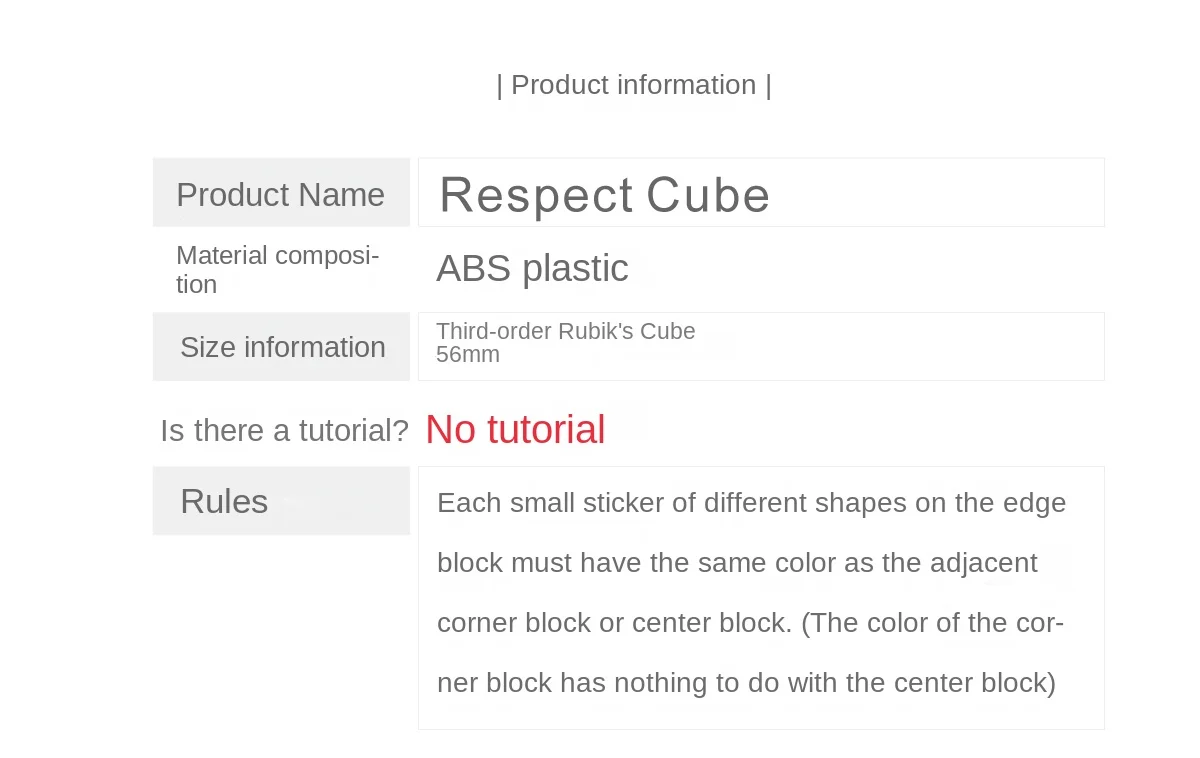The width and height of the screenshot is (1200, 758).
Task: Click the Is there a tutorial? label
Action: pos(284,431)
